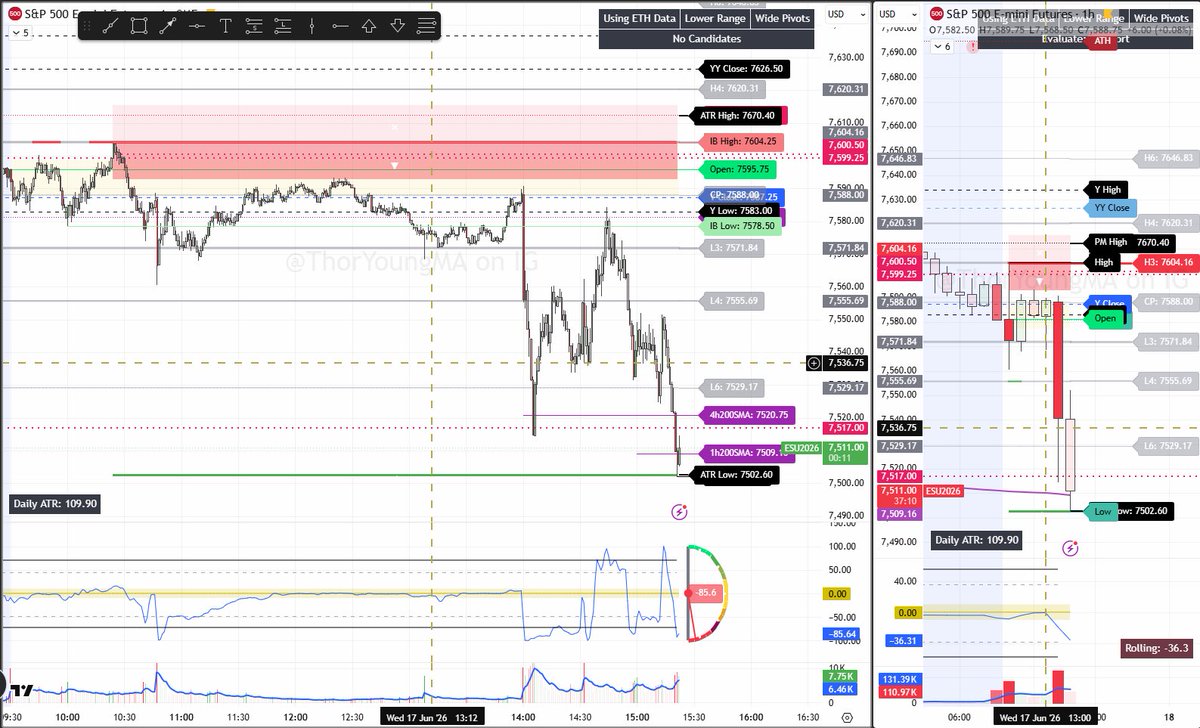1200x728 pixels.
Task: Click the Wide Pivots cell on left chart
Action: 783,18
